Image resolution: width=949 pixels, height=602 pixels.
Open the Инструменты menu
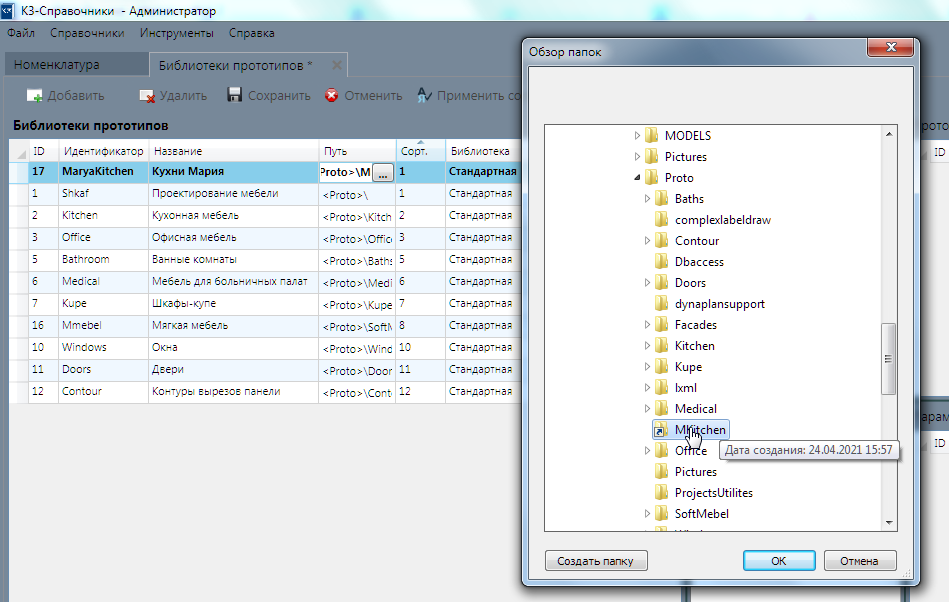tap(176, 33)
